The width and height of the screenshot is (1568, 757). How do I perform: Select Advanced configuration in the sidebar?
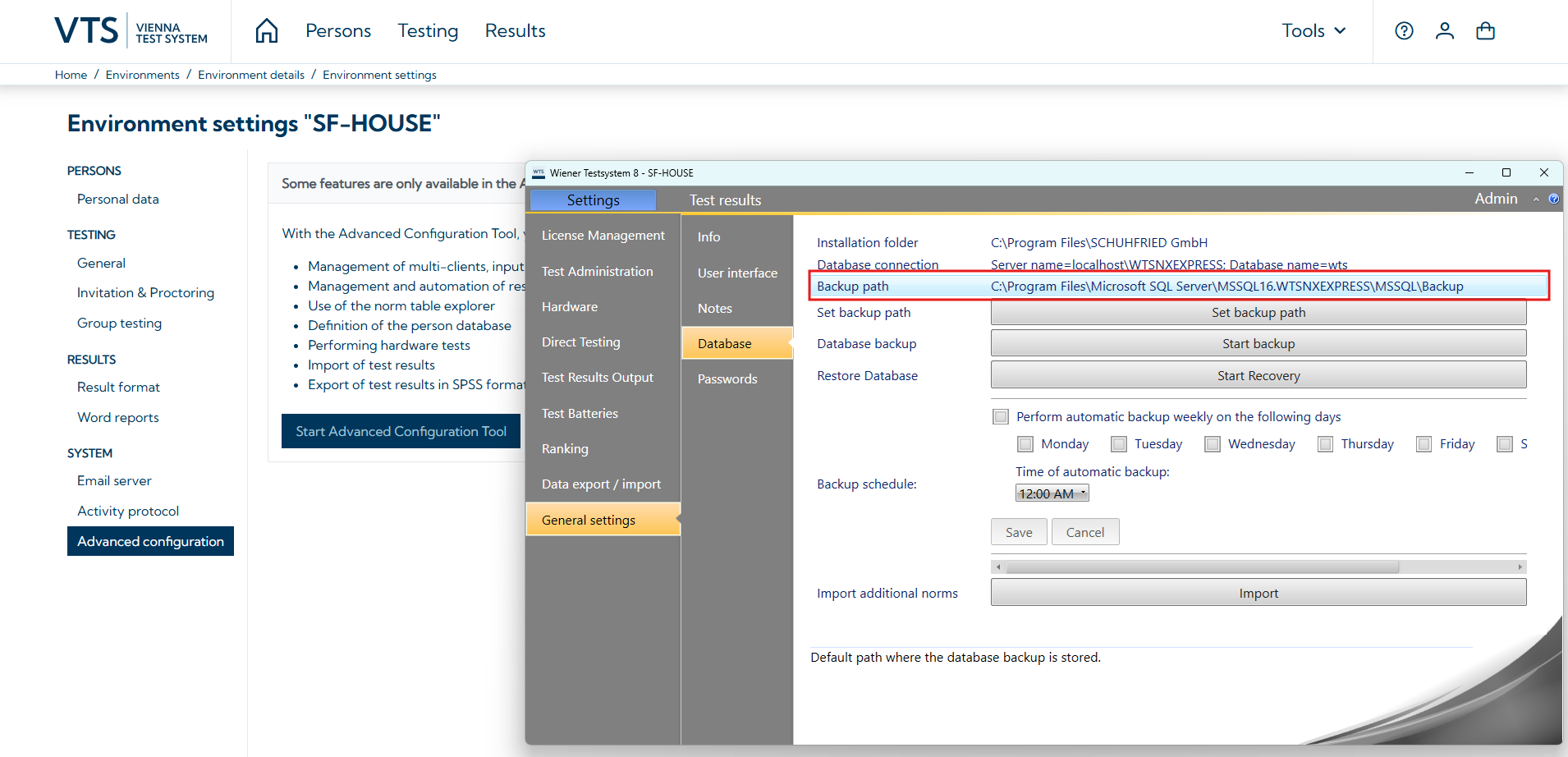pos(150,541)
